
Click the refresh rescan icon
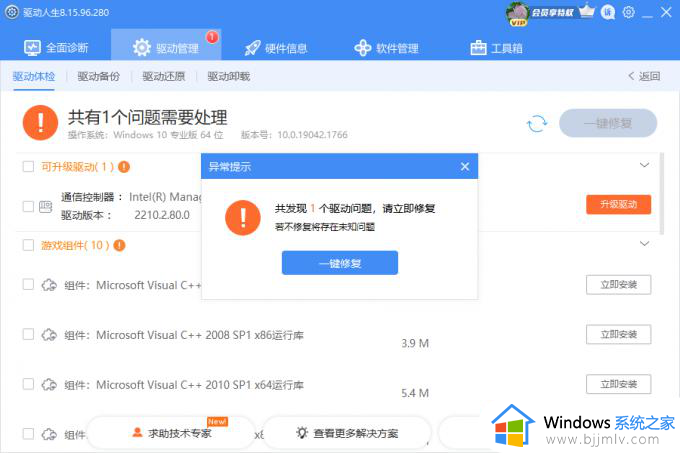(x=536, y=124)
